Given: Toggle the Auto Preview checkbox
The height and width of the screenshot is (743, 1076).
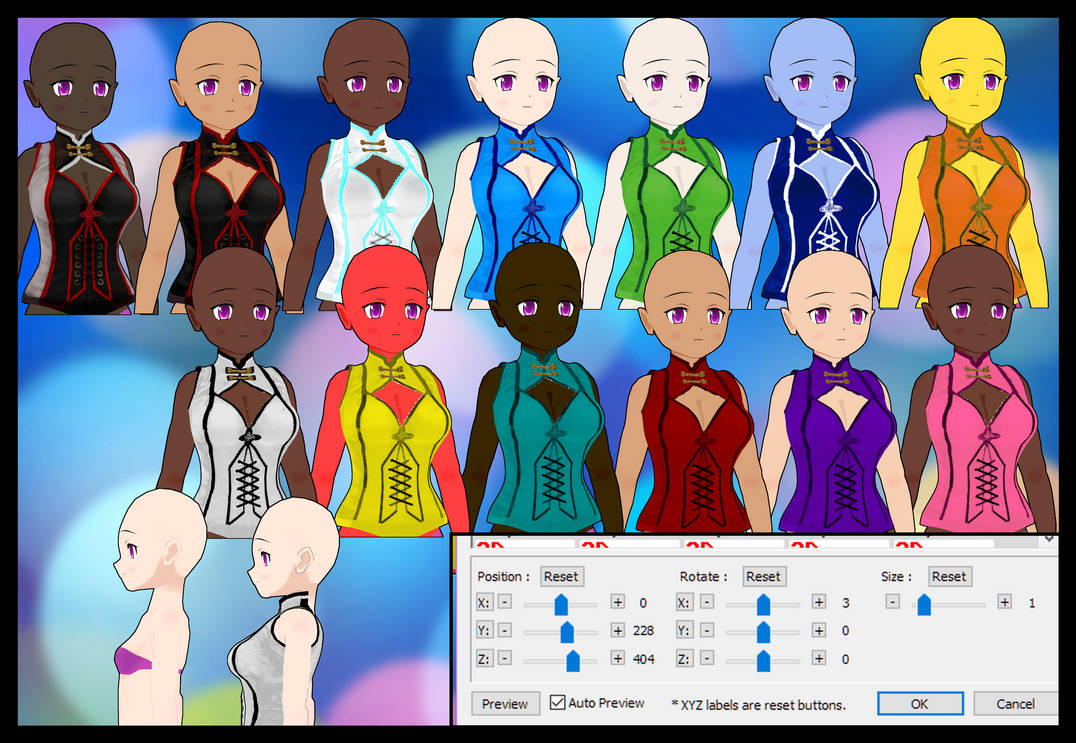Looking at the screenshot, I should point(558,703).
